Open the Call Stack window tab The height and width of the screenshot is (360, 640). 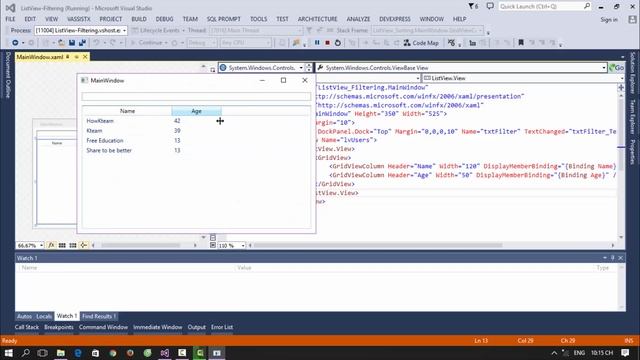coord(27,327)
